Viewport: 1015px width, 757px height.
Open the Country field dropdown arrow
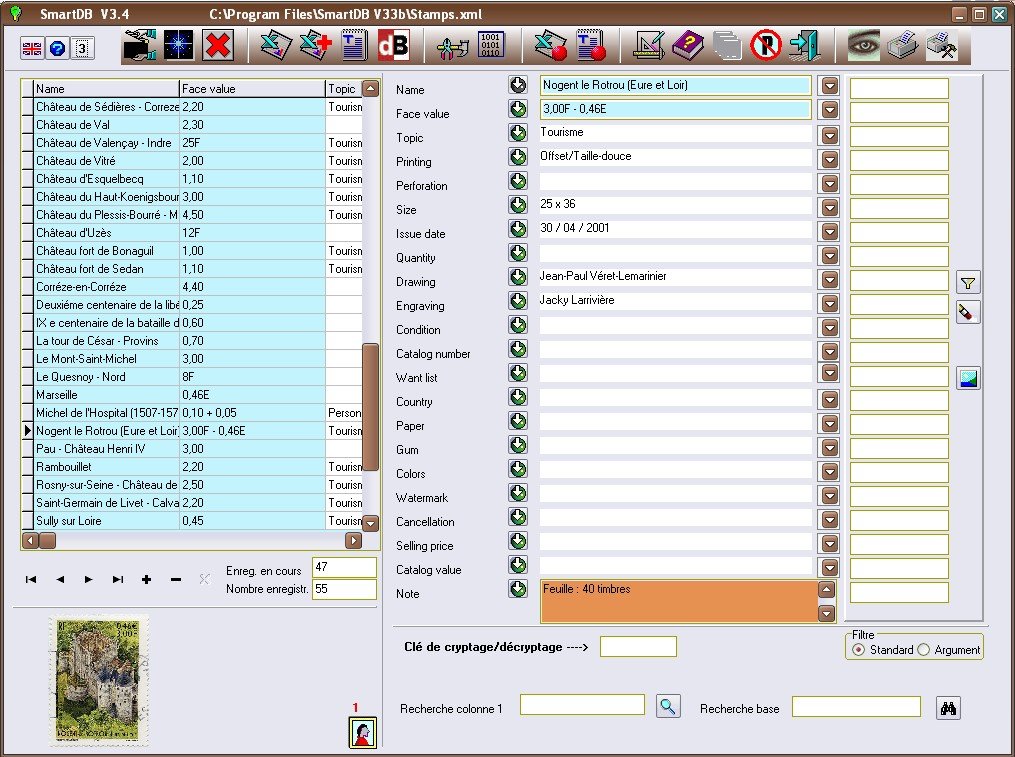829,397
